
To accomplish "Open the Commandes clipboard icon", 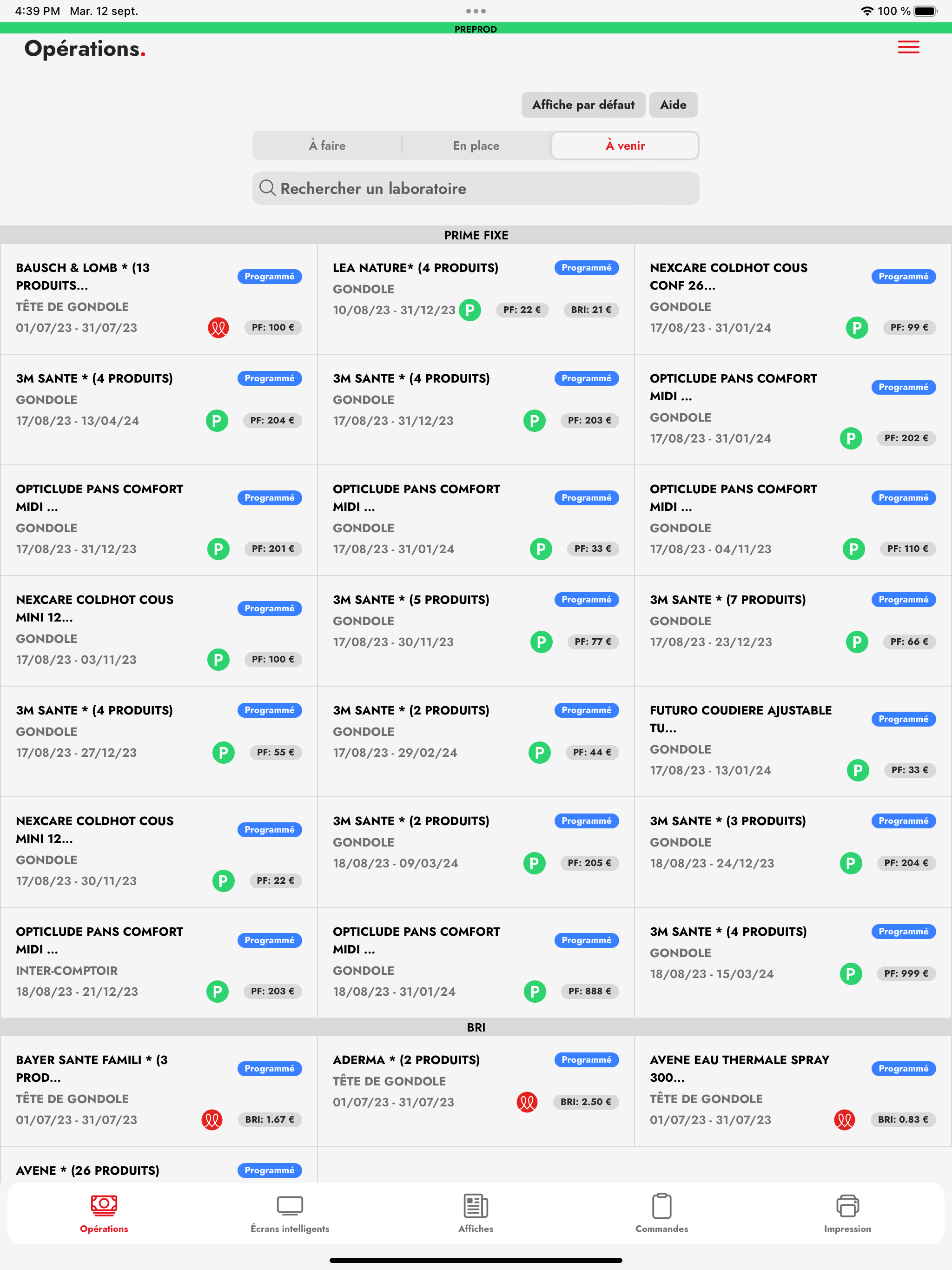I will click(661, 1206).
